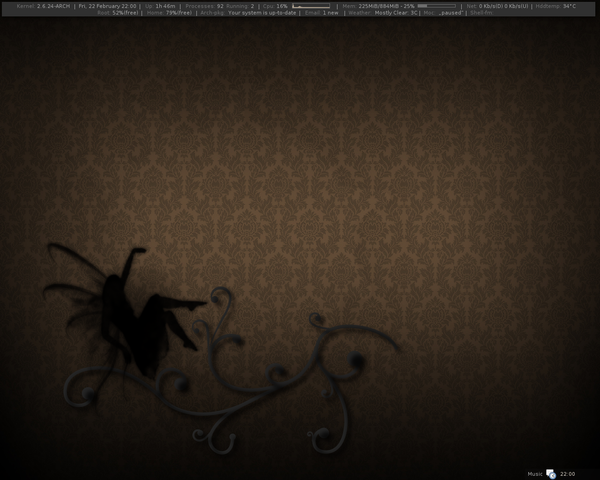The image size is (600, 480).
Task: Click the 22:00 clock in the bottom panel
Action: (x=567, y=474)
